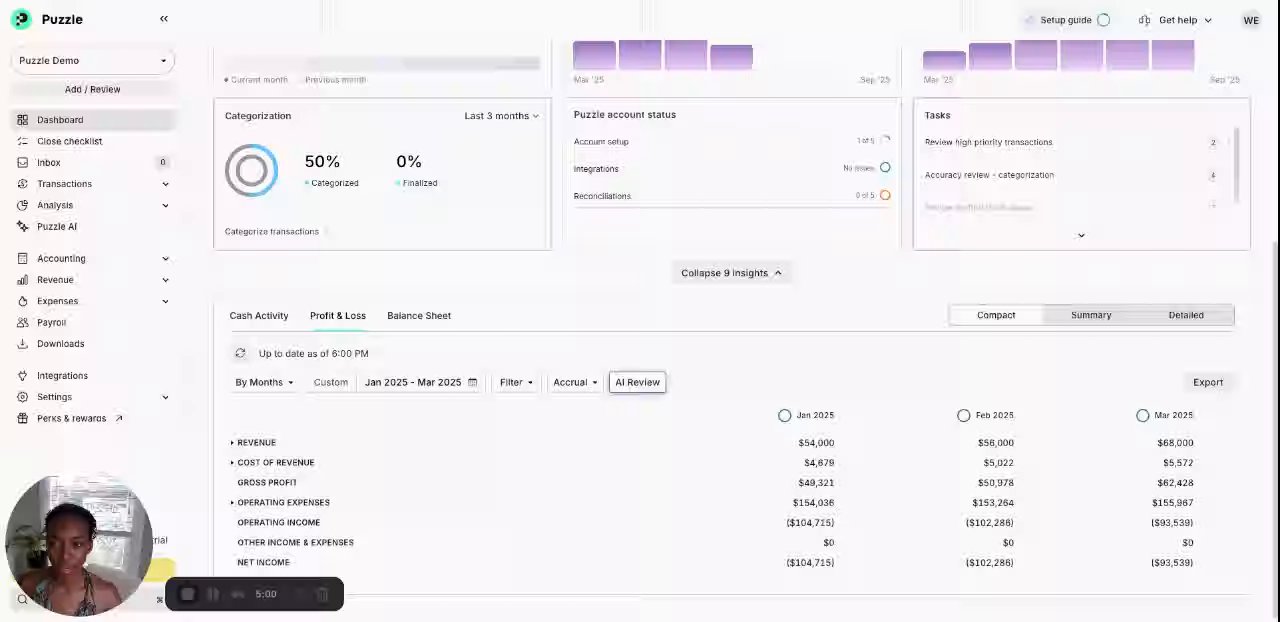Expand the OPERATING EXPENSES row
Viewport: 1280px width, 622px height.
tap(232, 502)
